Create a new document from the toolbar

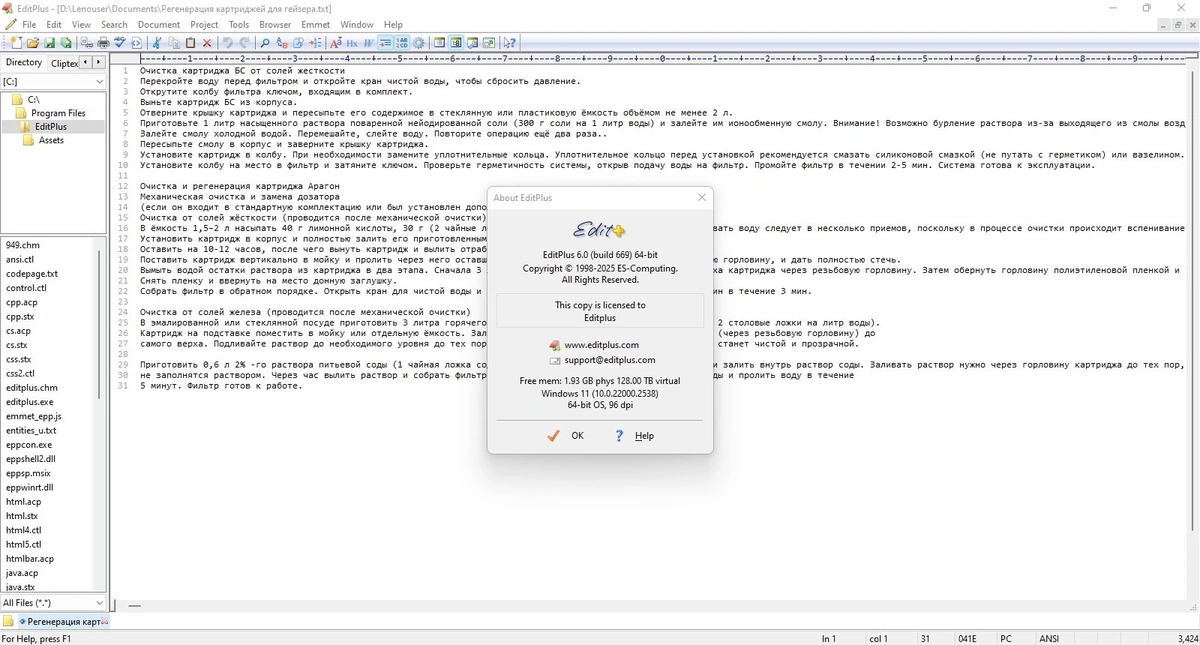point(17,43)
